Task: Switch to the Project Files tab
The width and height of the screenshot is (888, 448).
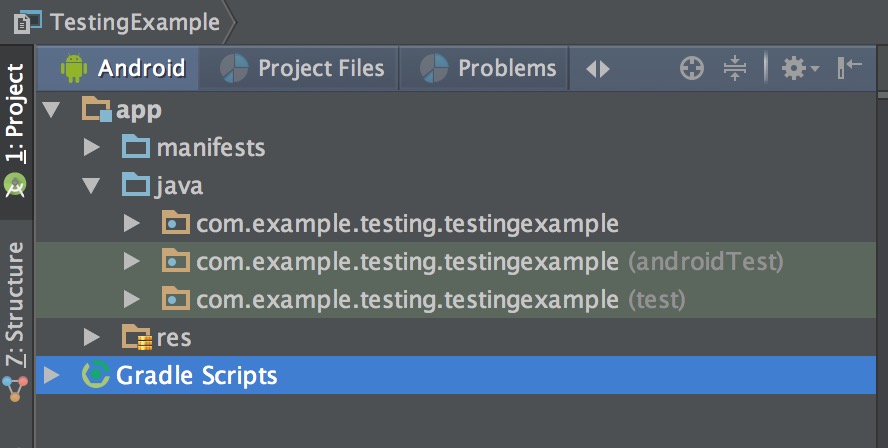Action: pos(299,69)
